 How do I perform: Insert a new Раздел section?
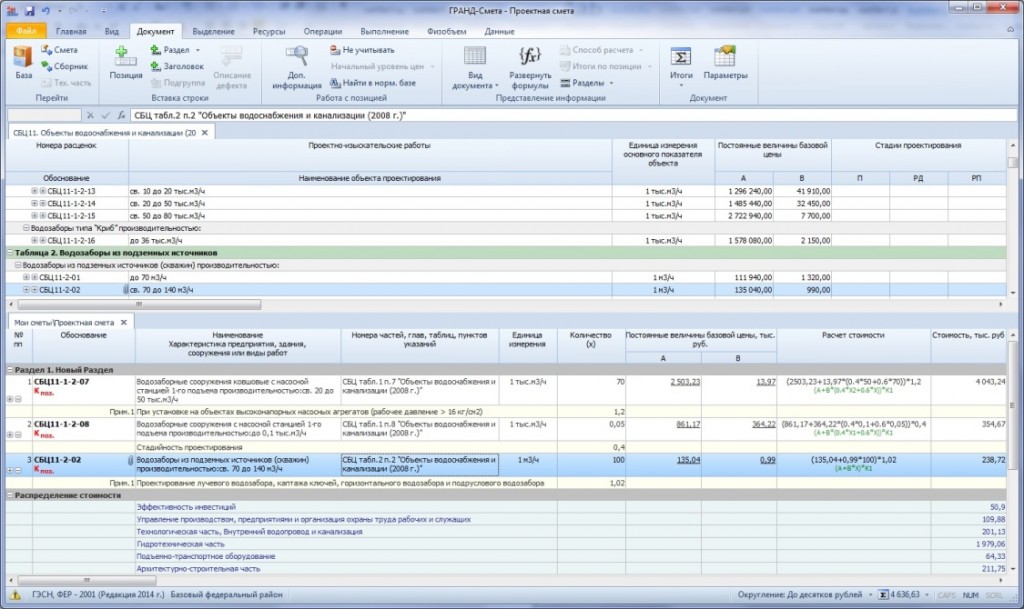point(170,50)
